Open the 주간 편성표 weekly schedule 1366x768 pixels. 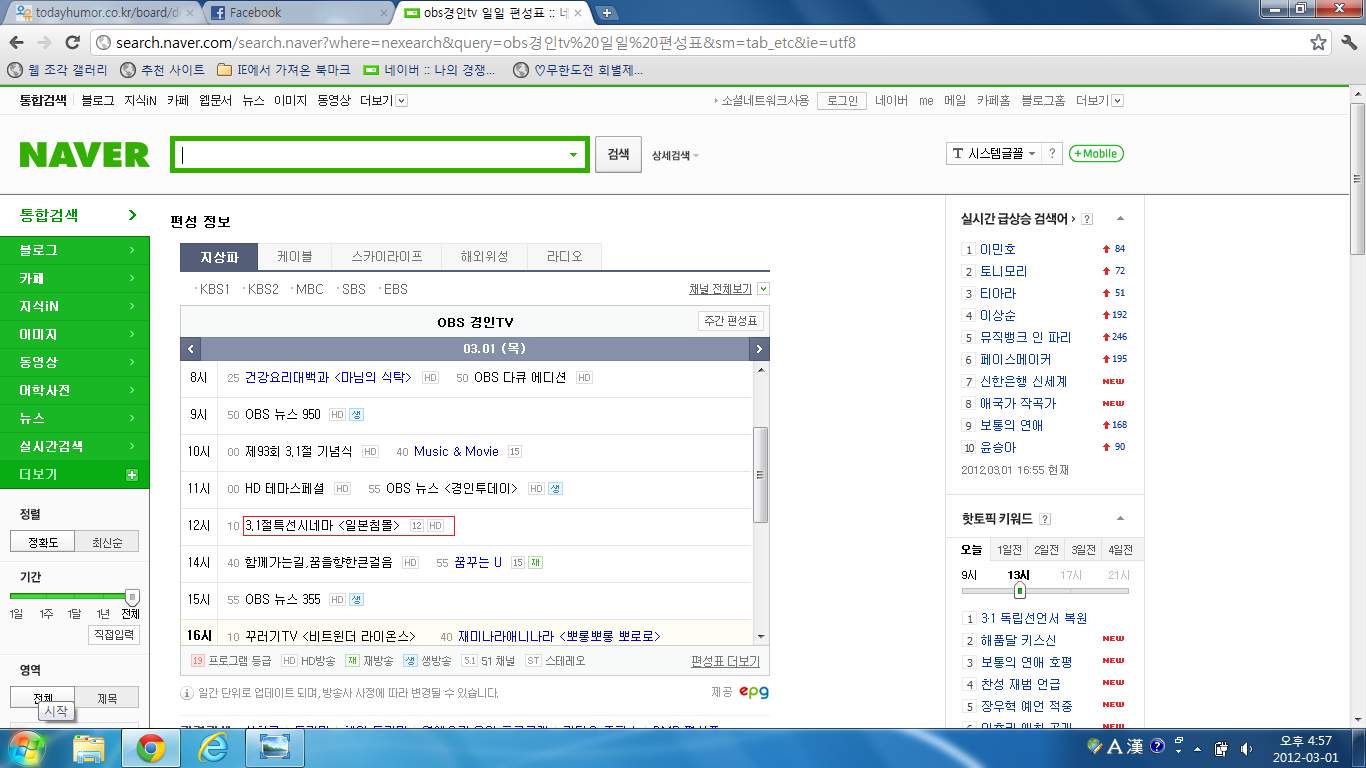click(x=731, y=321)
